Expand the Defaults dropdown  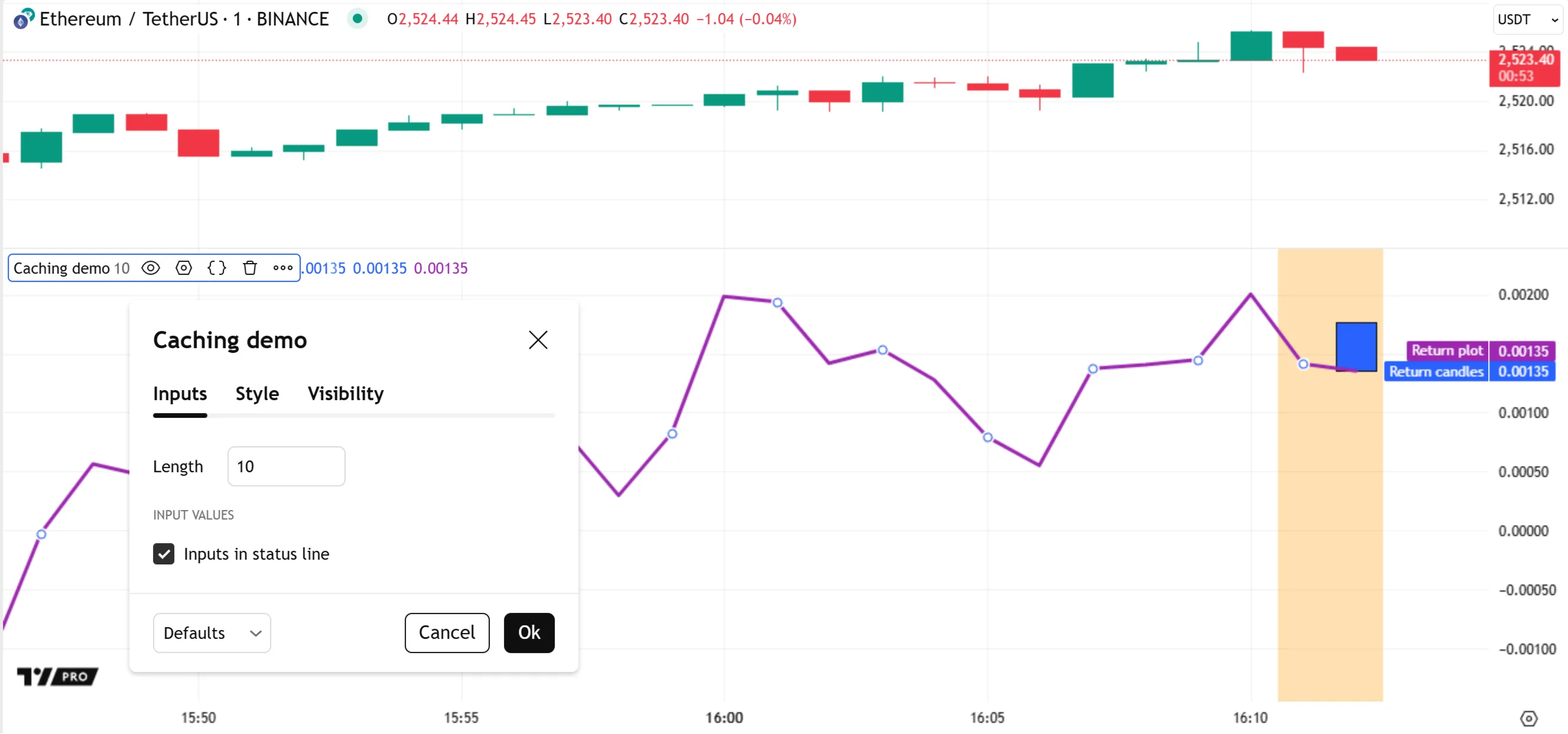[x=212, y=633]
